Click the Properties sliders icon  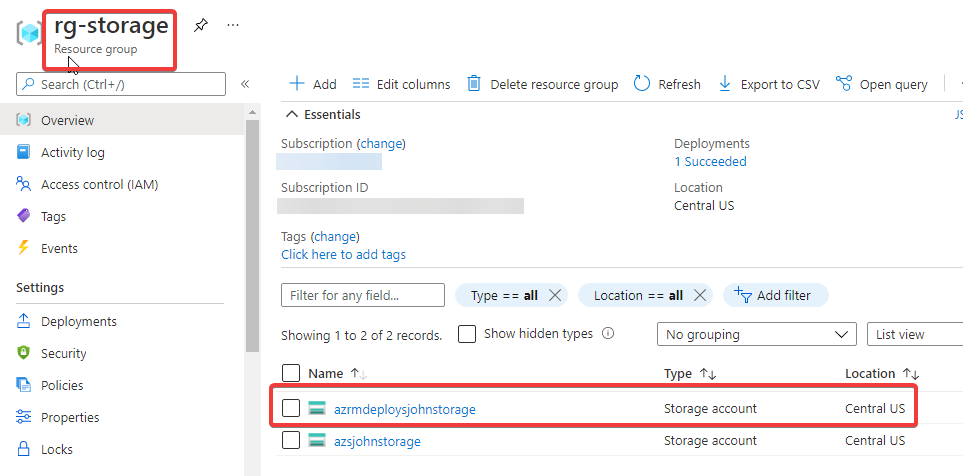23,417
